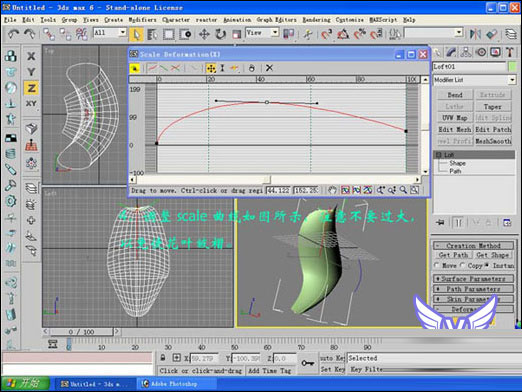
Task: Open the Select by Name tool
Action: [x=152, y=34]
